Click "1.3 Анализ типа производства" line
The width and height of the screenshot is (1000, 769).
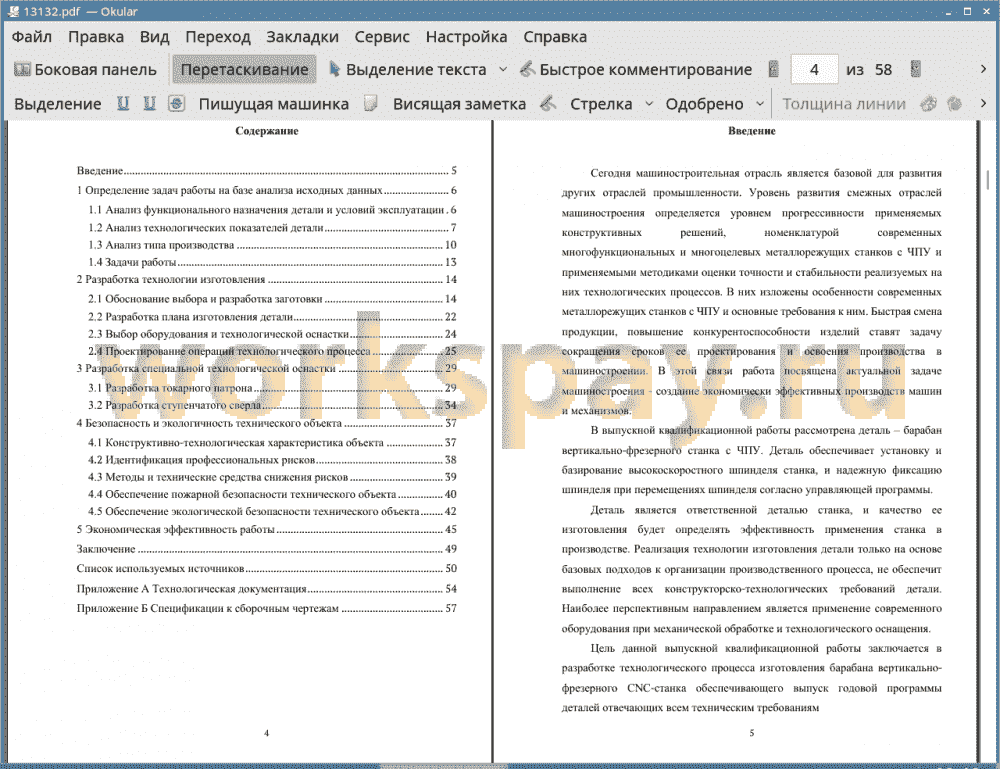tap(272, 245)
